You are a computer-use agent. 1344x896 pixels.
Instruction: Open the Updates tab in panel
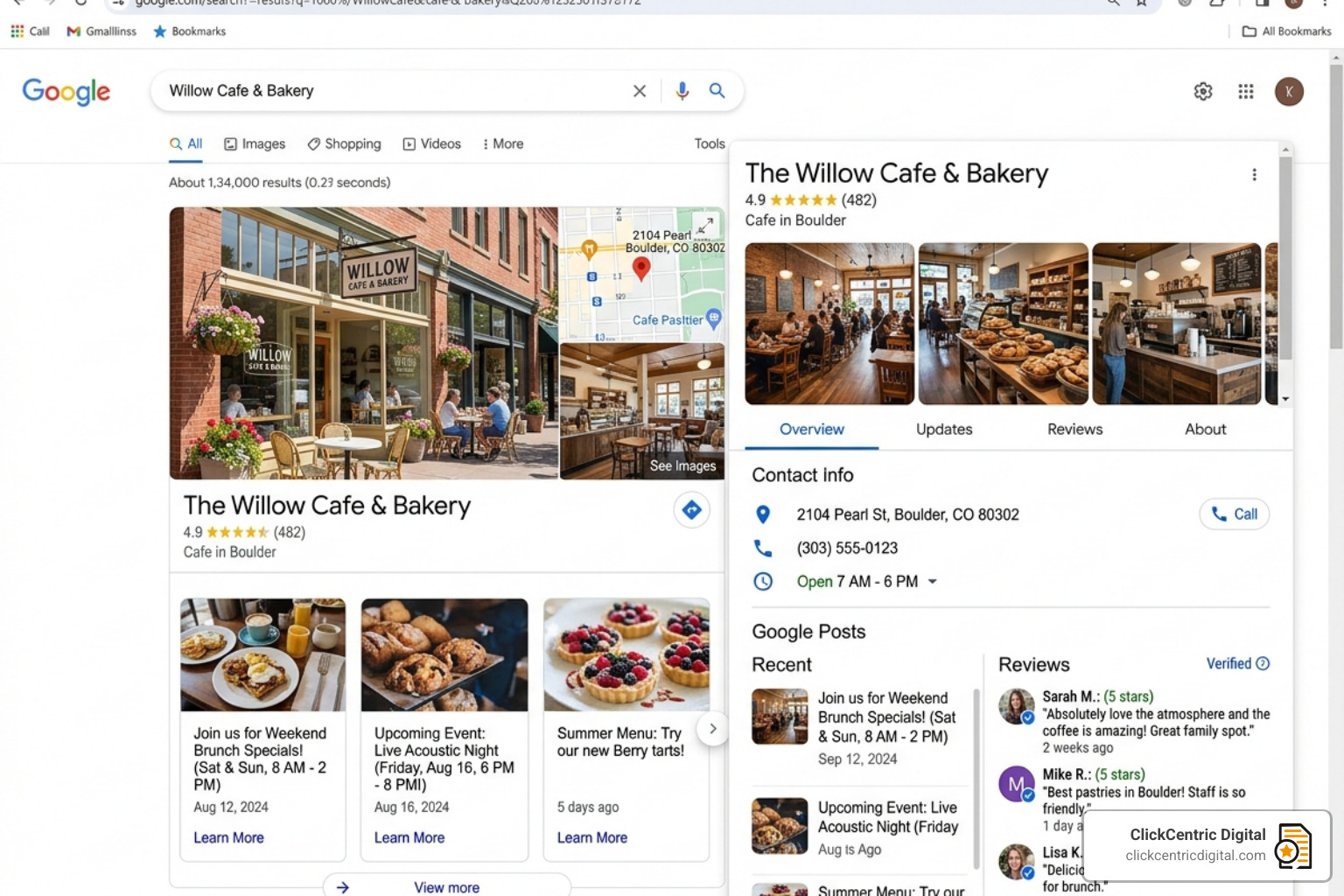(944, 430)
